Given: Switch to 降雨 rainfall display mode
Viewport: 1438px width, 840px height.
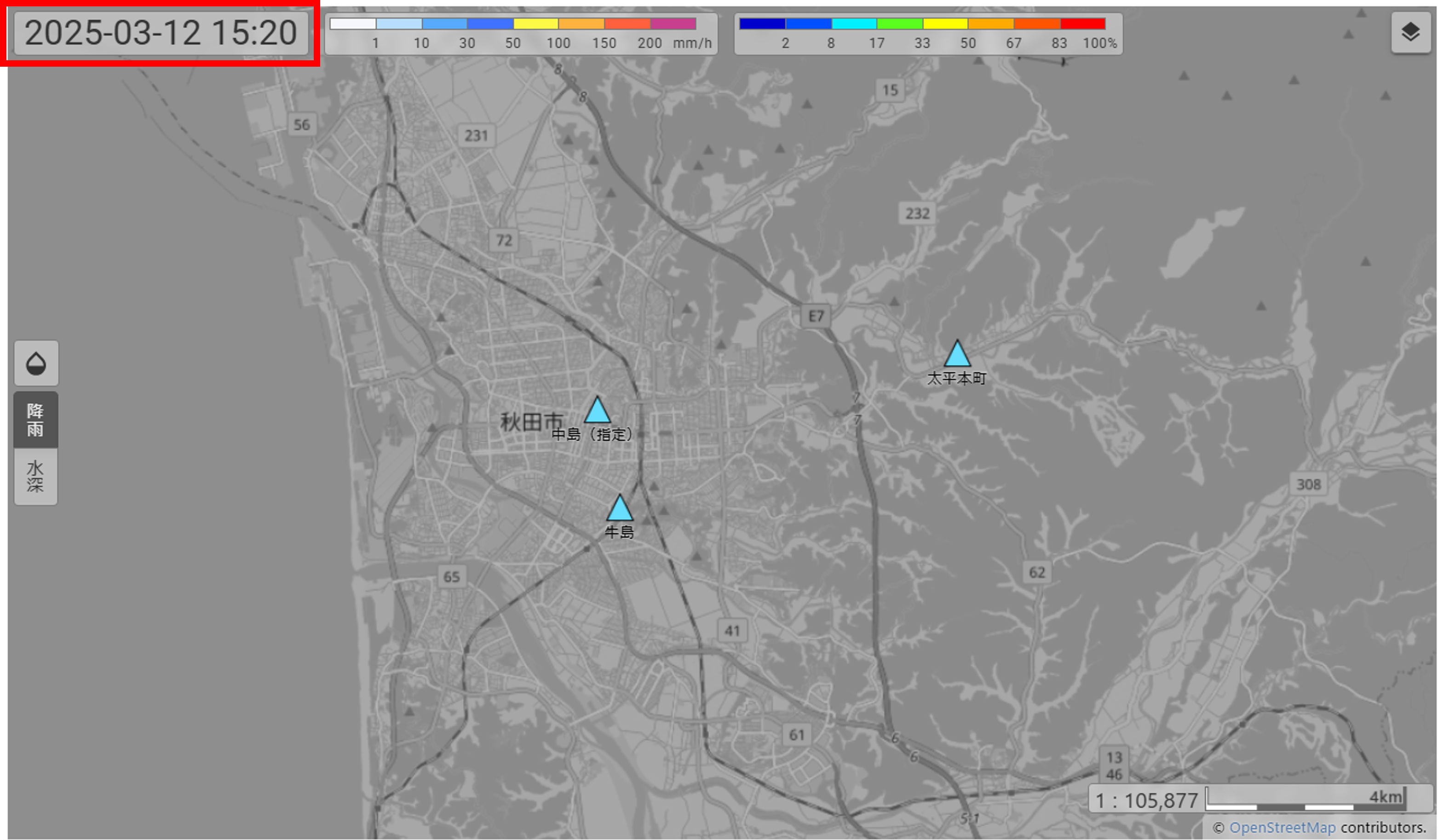Looking at the screenshot, I should click(x=35, y=420).
